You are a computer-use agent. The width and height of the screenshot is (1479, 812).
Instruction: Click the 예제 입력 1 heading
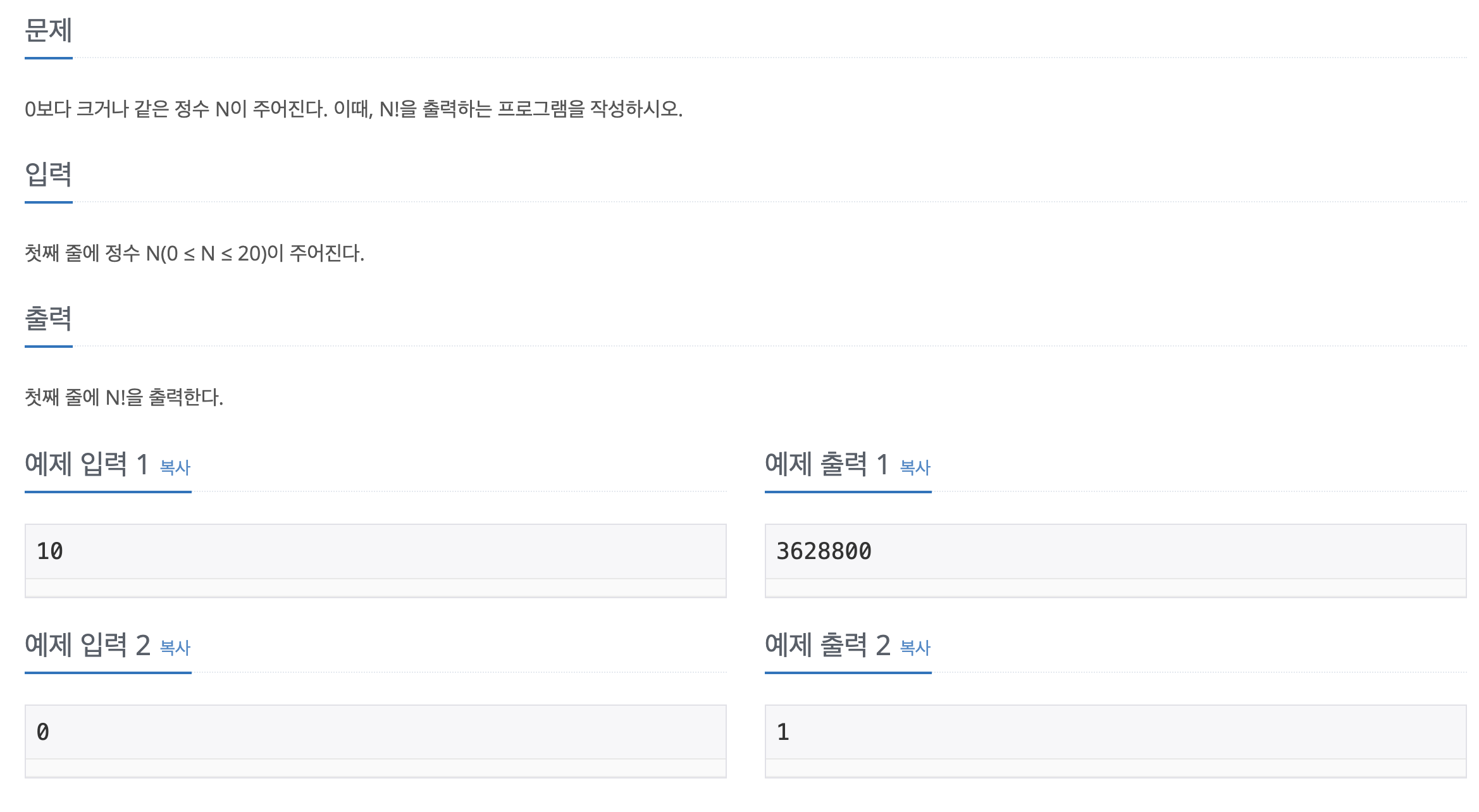[87, 464]
